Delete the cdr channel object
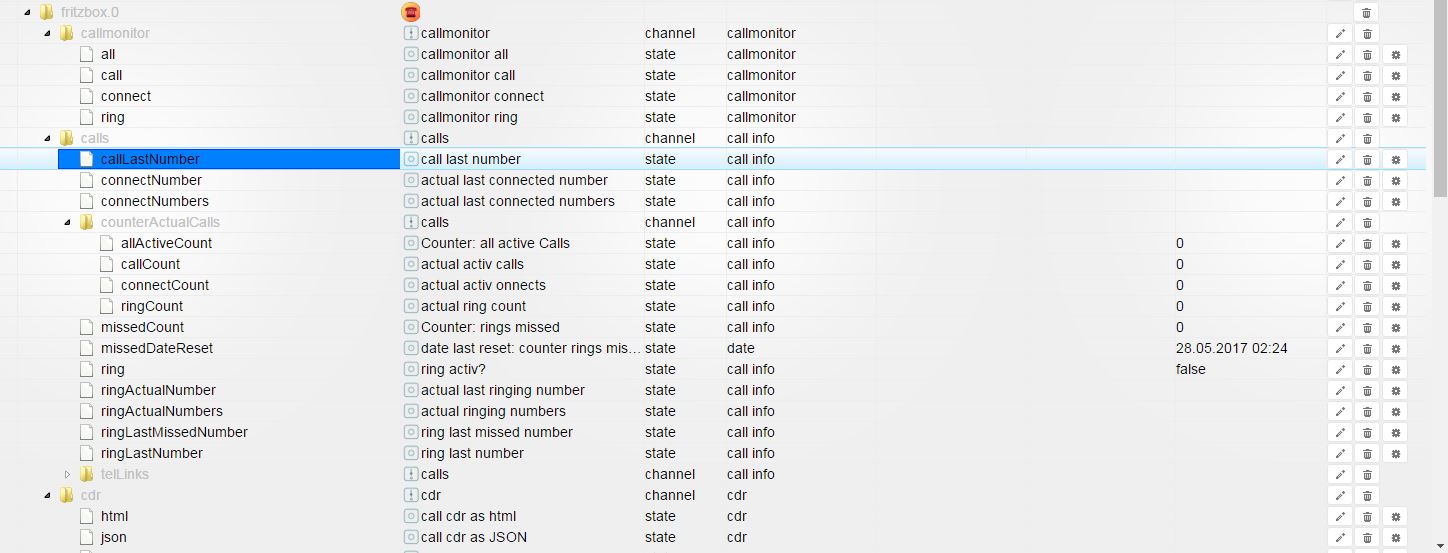The width and height of the screenshot is (1448, 553). (x=1366, y=495)
